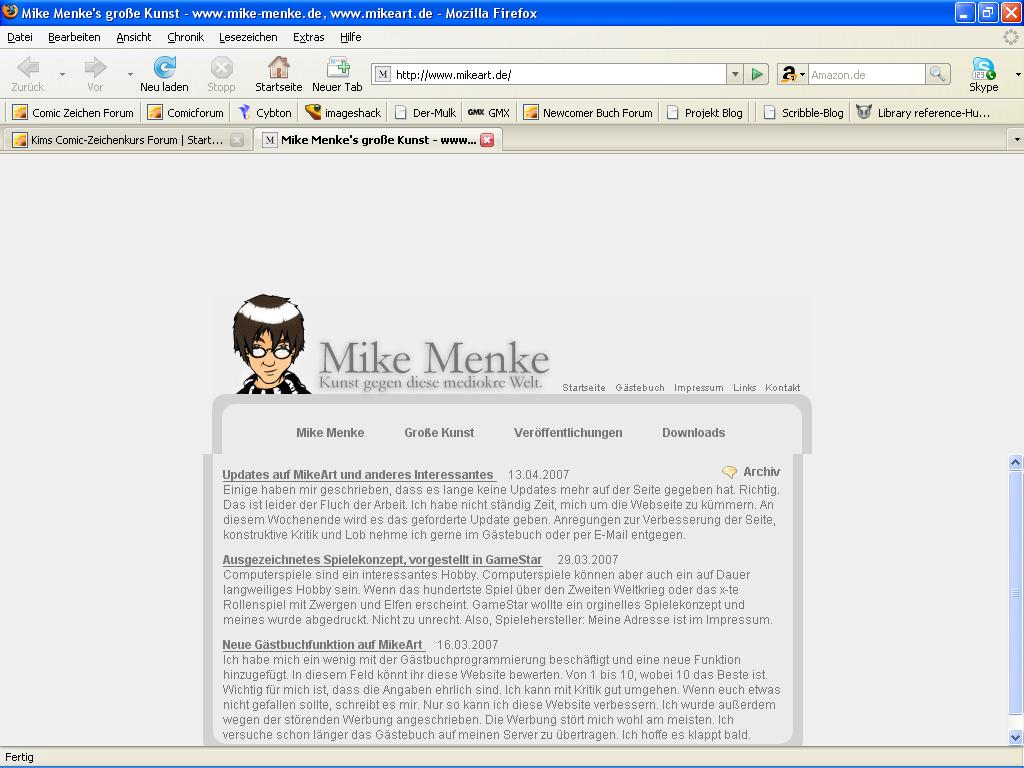Viewport: 1024px width, 768px height.
Task: Click the Neuer Tab toolbar icon
Action: click(x=337, y=68)
